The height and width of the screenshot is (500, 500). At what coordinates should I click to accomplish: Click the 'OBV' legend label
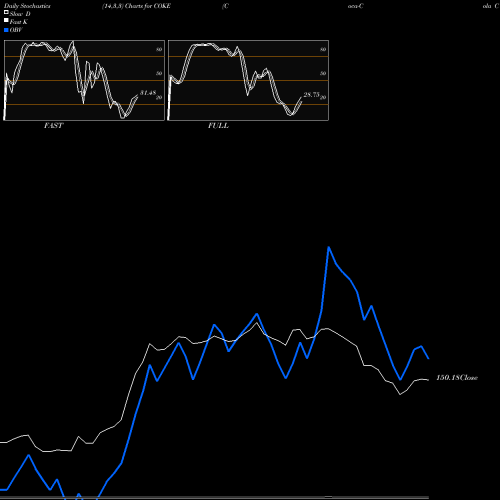16,30
